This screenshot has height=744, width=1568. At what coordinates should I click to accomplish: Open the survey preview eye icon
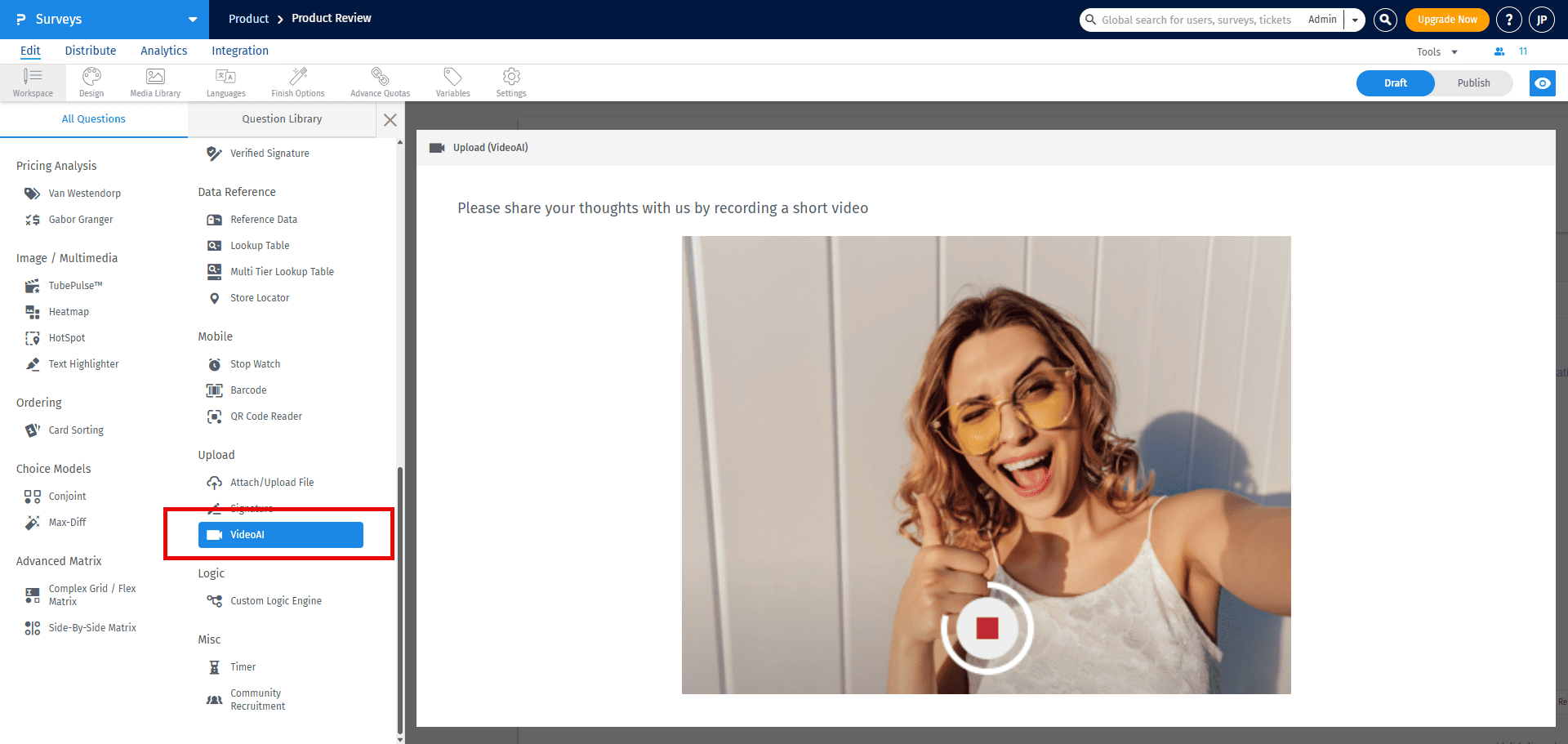coord(1543,82)
